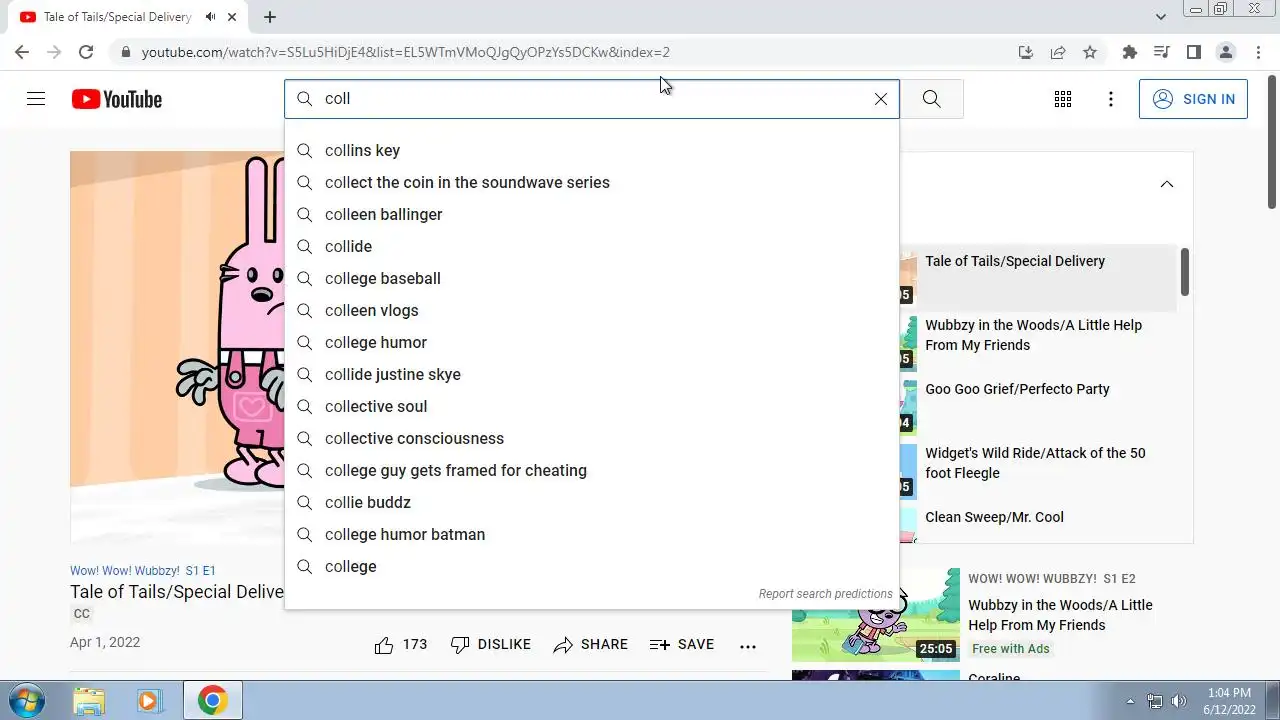View site information padlock
The width and height of the screenshot is (1280, 720).
coord(125,52)
